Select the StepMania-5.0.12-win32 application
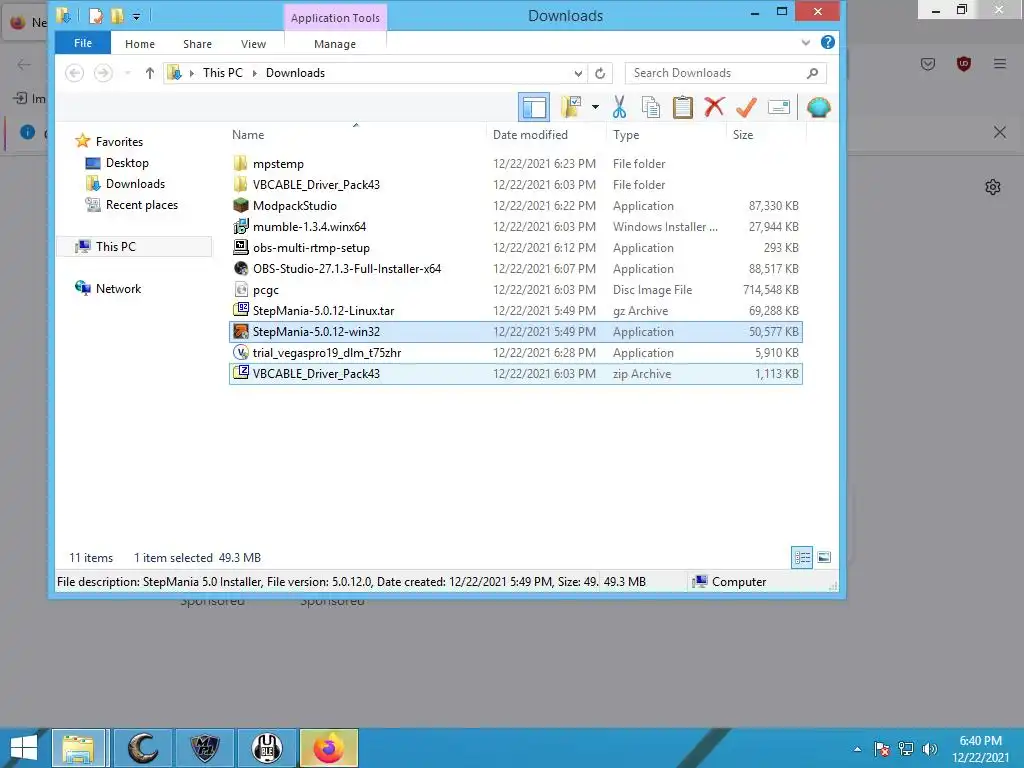 click(x=516, y=332)
